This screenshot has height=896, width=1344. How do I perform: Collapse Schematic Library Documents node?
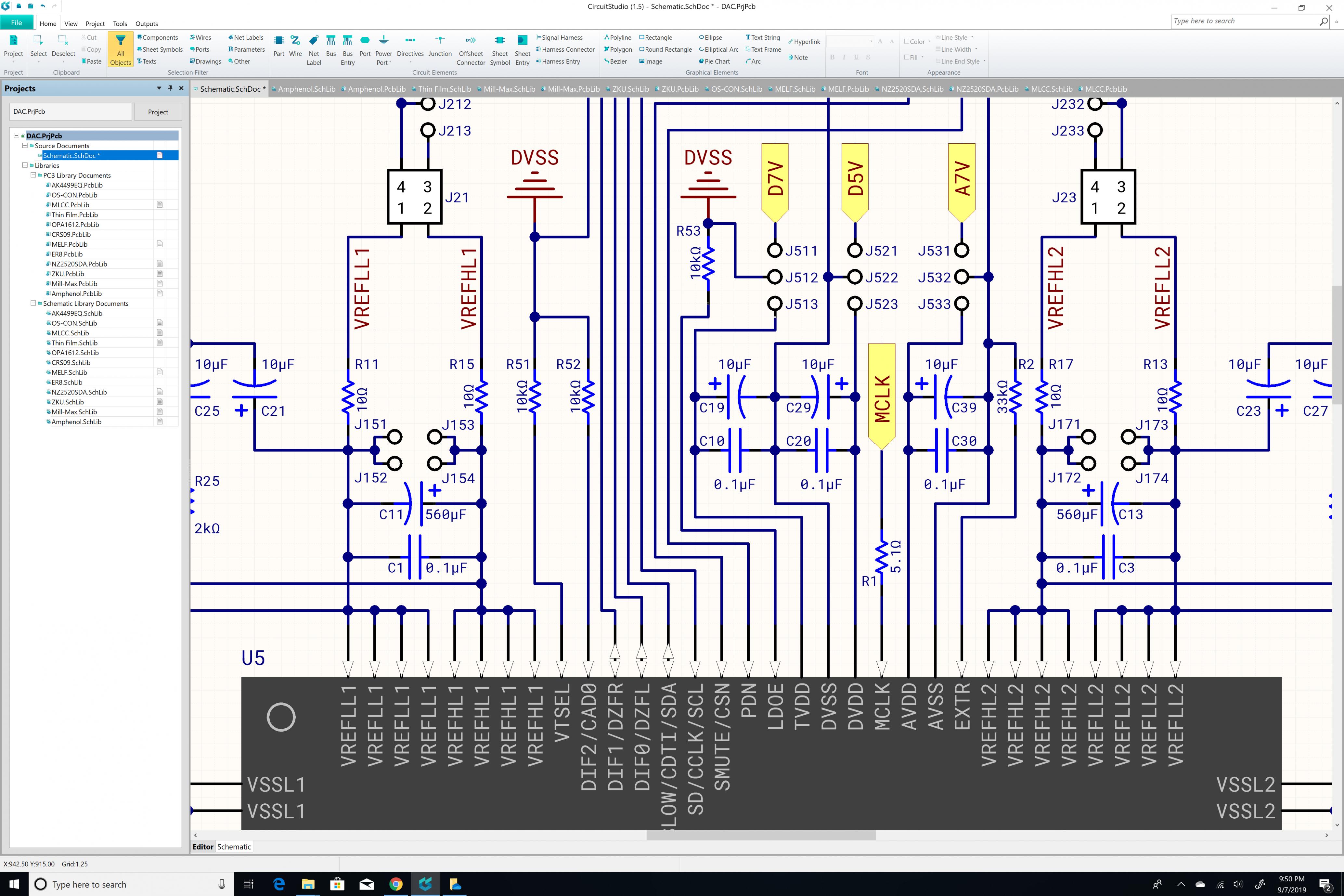(33, 304)
